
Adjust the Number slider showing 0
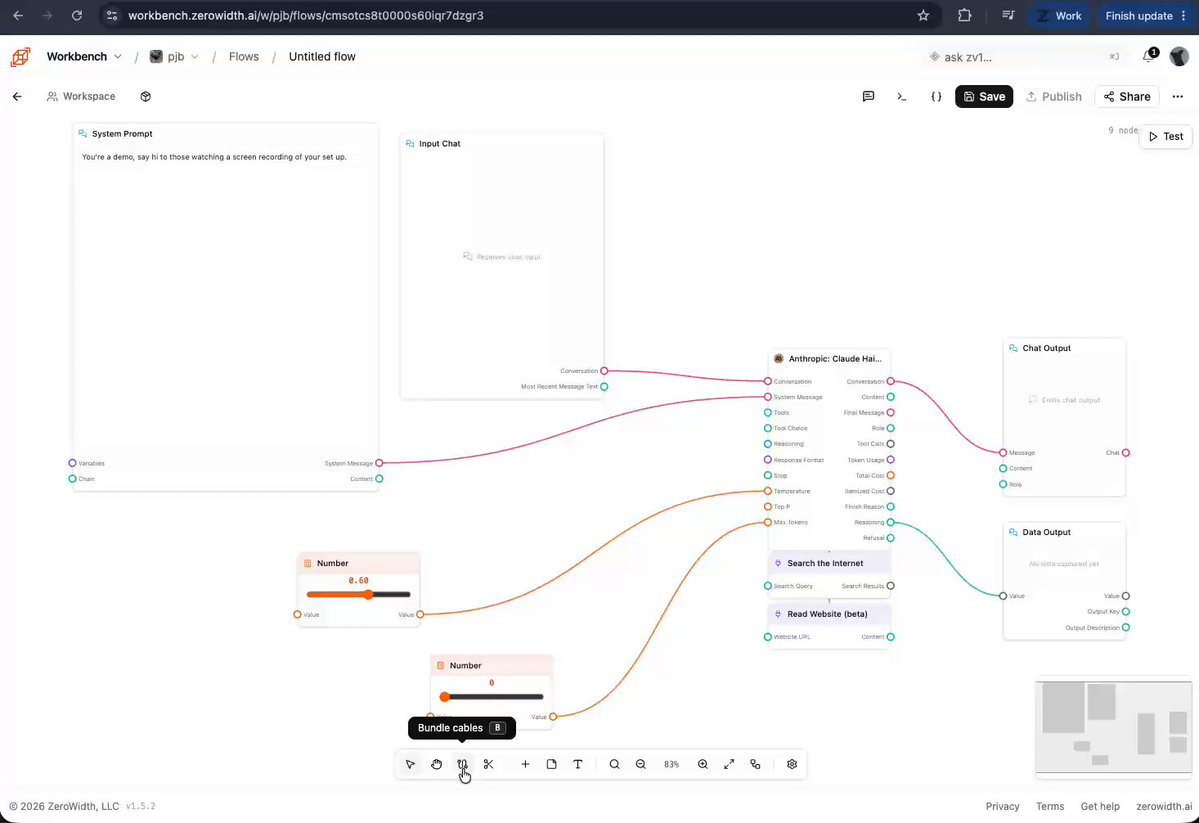point(492,697)
